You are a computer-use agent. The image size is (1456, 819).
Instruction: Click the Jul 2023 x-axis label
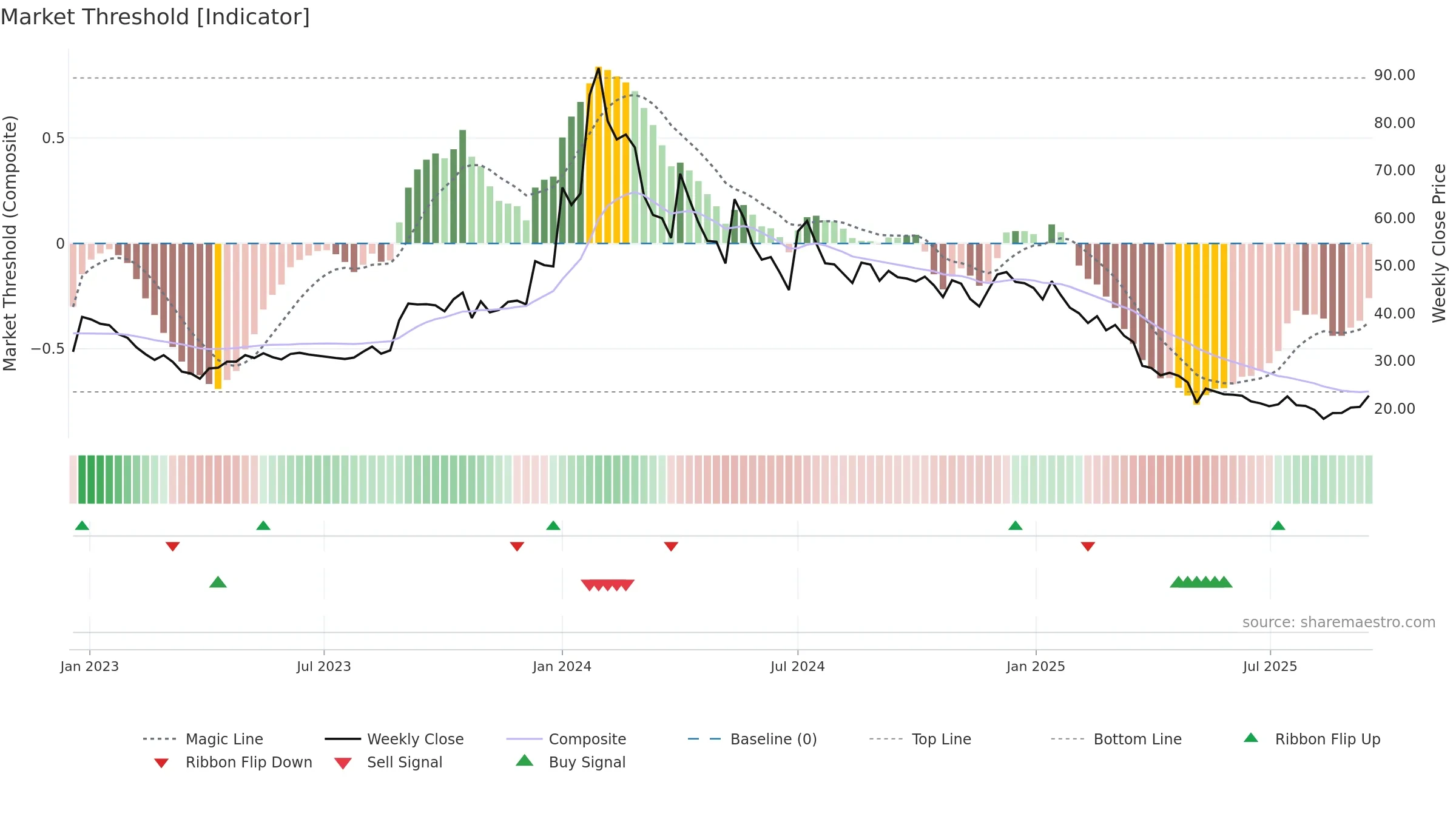click(324, 666)
